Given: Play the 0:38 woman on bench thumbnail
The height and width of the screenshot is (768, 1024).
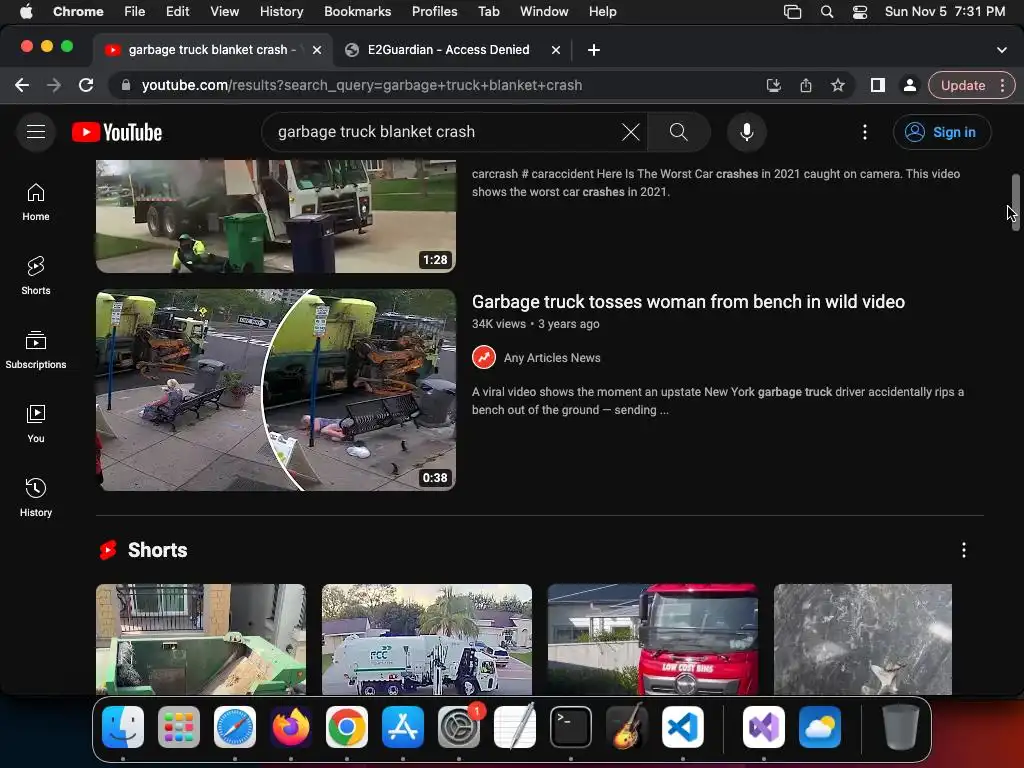Looking at the screenshot, I should (276, 390).
